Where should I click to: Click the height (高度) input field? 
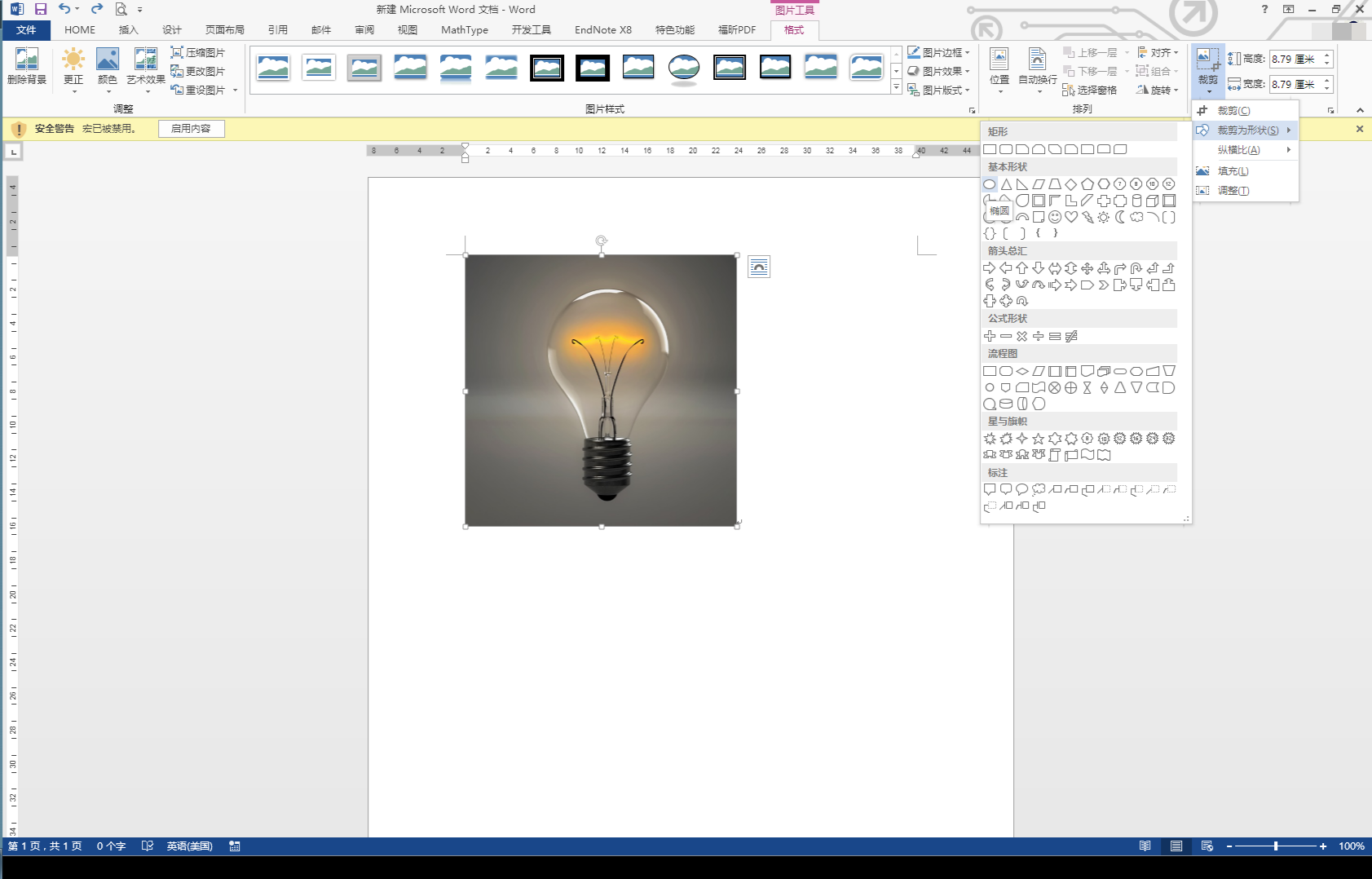pyautogui.click(x=1295, y=60)
